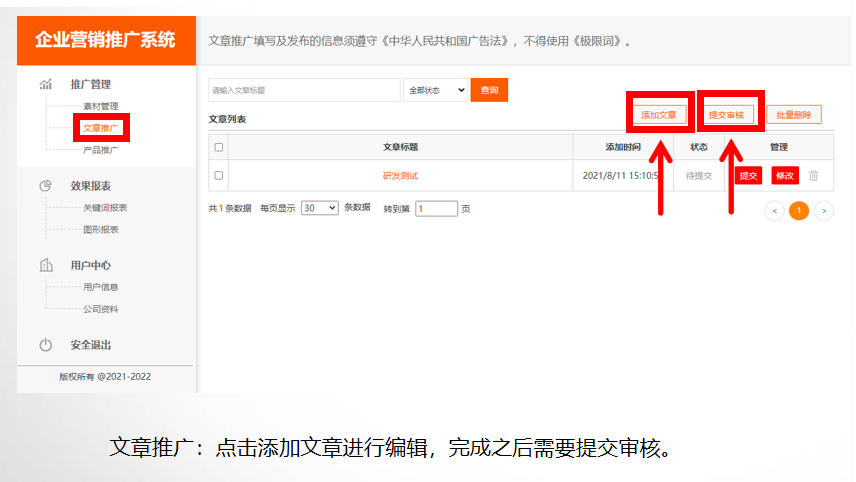Image resolution: width=856 pixels, height=482 pixels.
Task: Click the orange 查询 search button
Action: tap(489, 90)
